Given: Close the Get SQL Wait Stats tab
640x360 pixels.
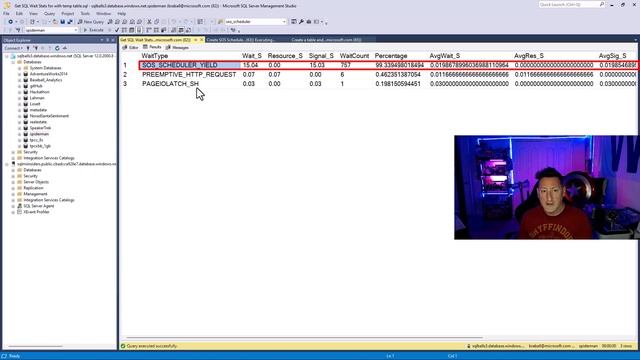Looking at the screenshot, I should point(201,40).
